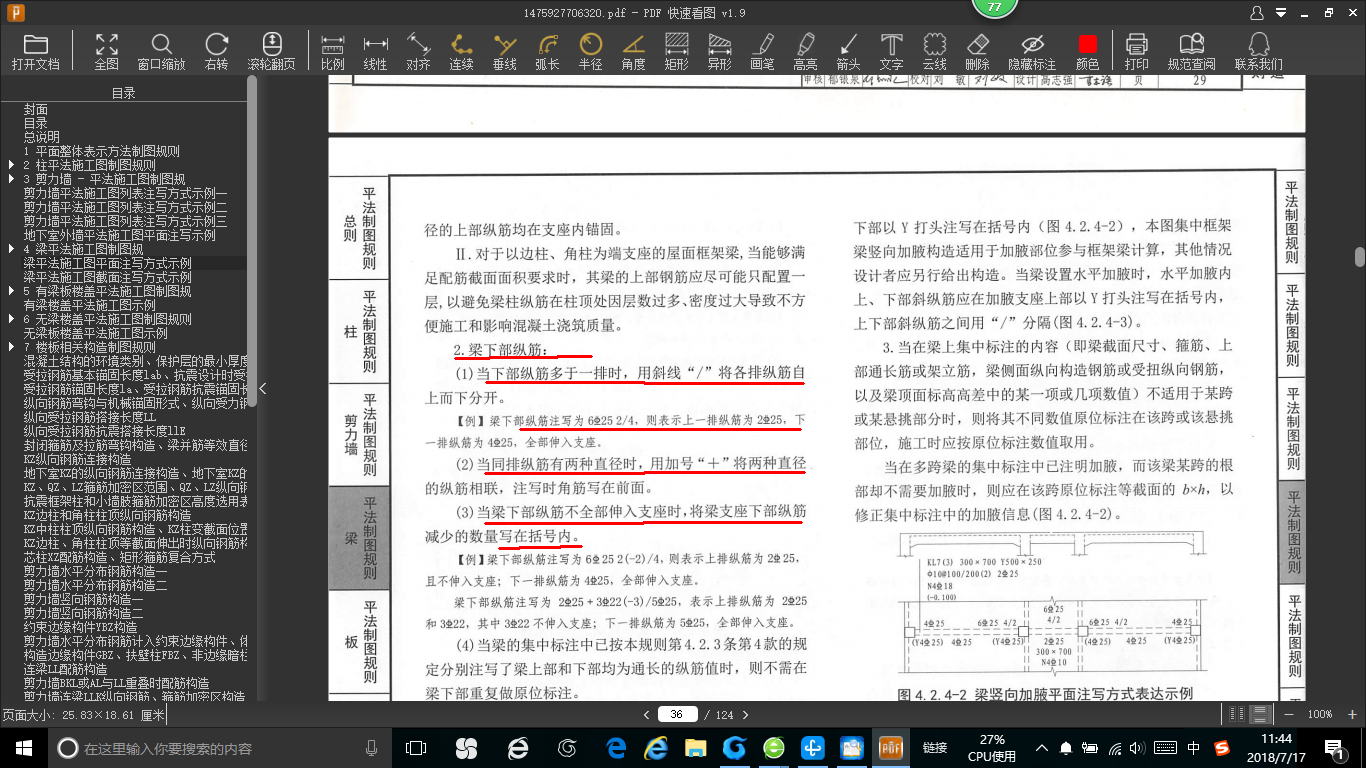The image size is (1366, 768).
Task: Select the 文字 text annotation tool
Action: click(x=891, y=50)
